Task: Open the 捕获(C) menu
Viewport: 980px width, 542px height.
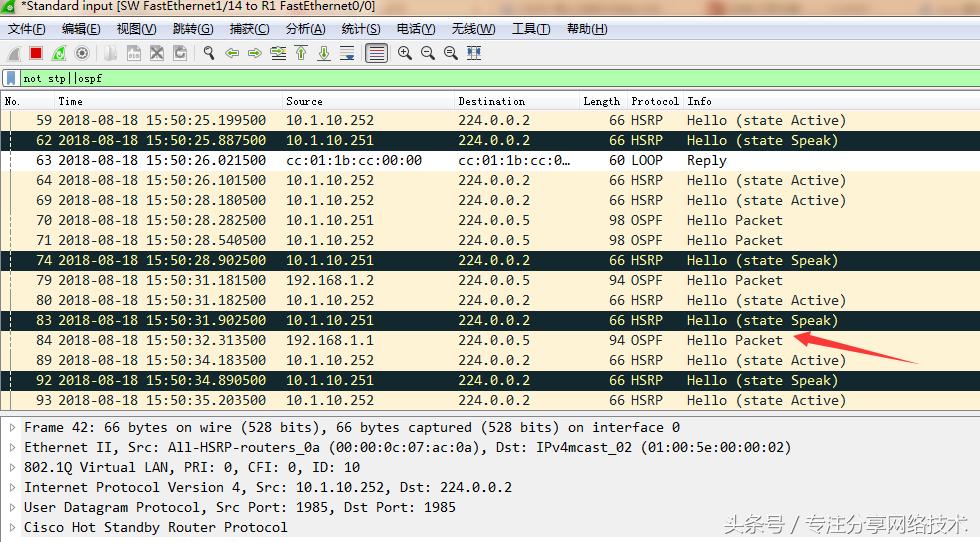Action: tap(249, 29)
